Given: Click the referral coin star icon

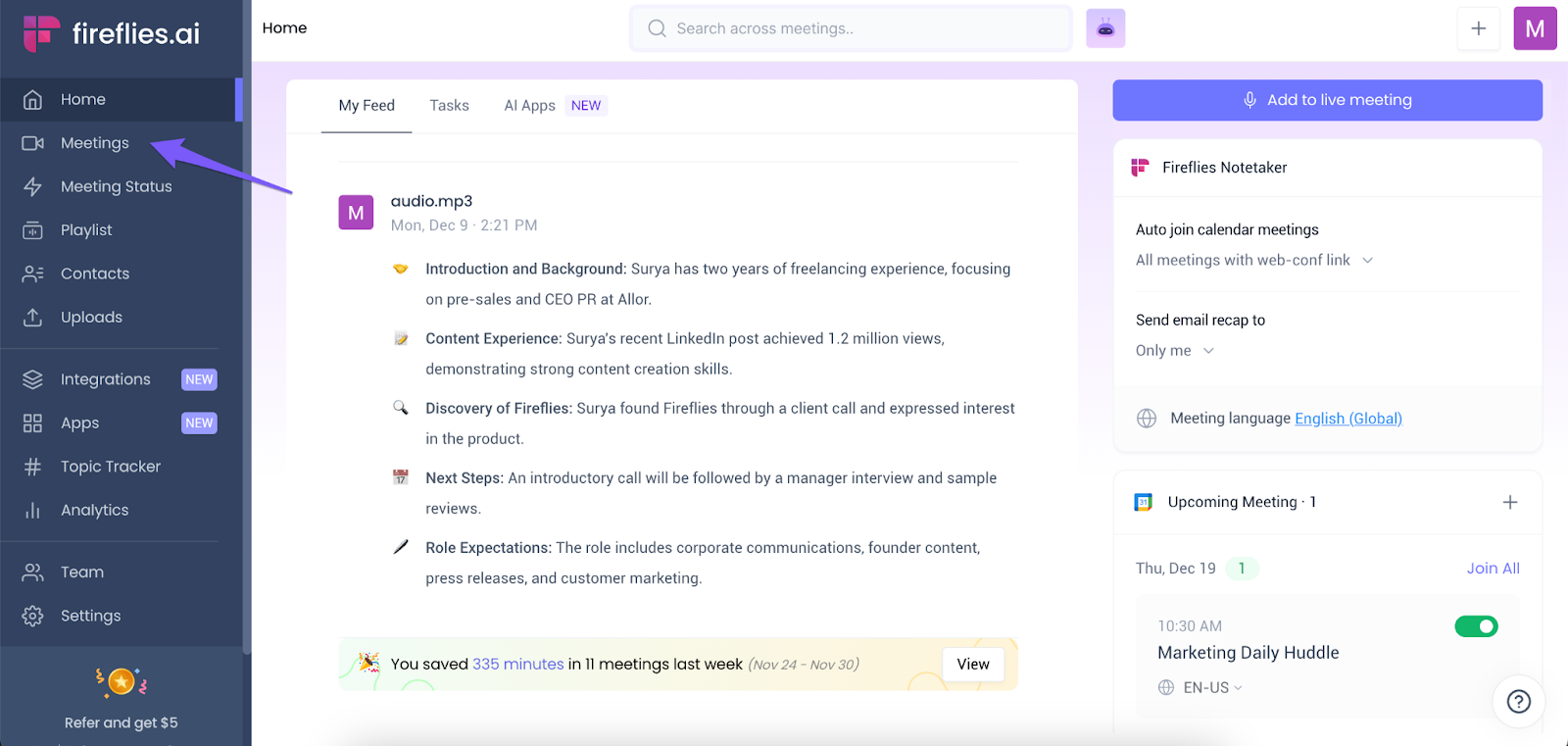Looking at the screenshot, I should tap(122, 681).
